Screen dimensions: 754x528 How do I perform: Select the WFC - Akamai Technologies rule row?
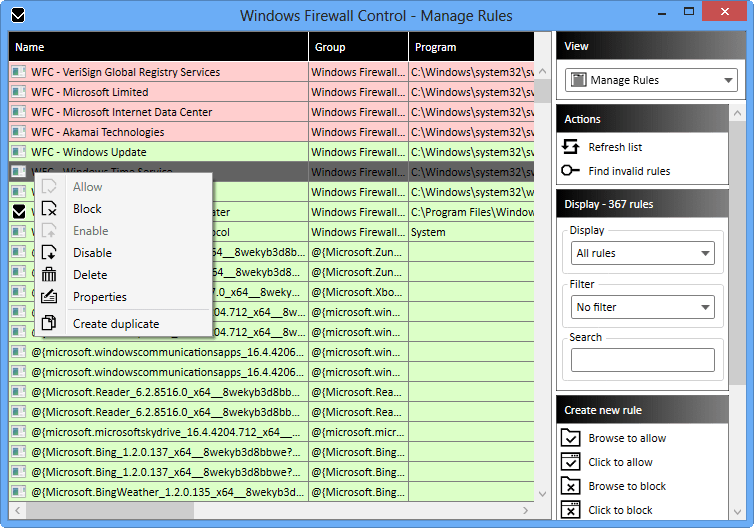tap(271, 132)
